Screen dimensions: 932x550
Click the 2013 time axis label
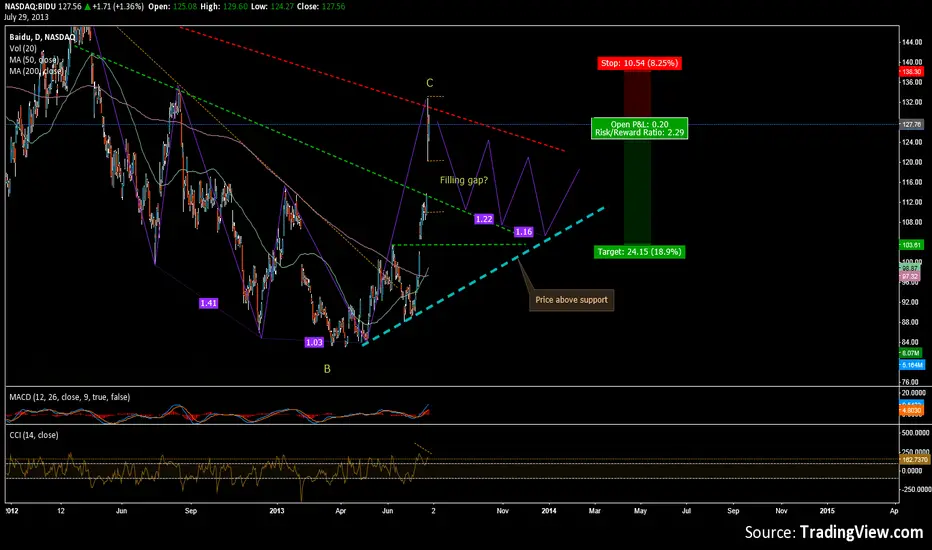pos(277,511)
